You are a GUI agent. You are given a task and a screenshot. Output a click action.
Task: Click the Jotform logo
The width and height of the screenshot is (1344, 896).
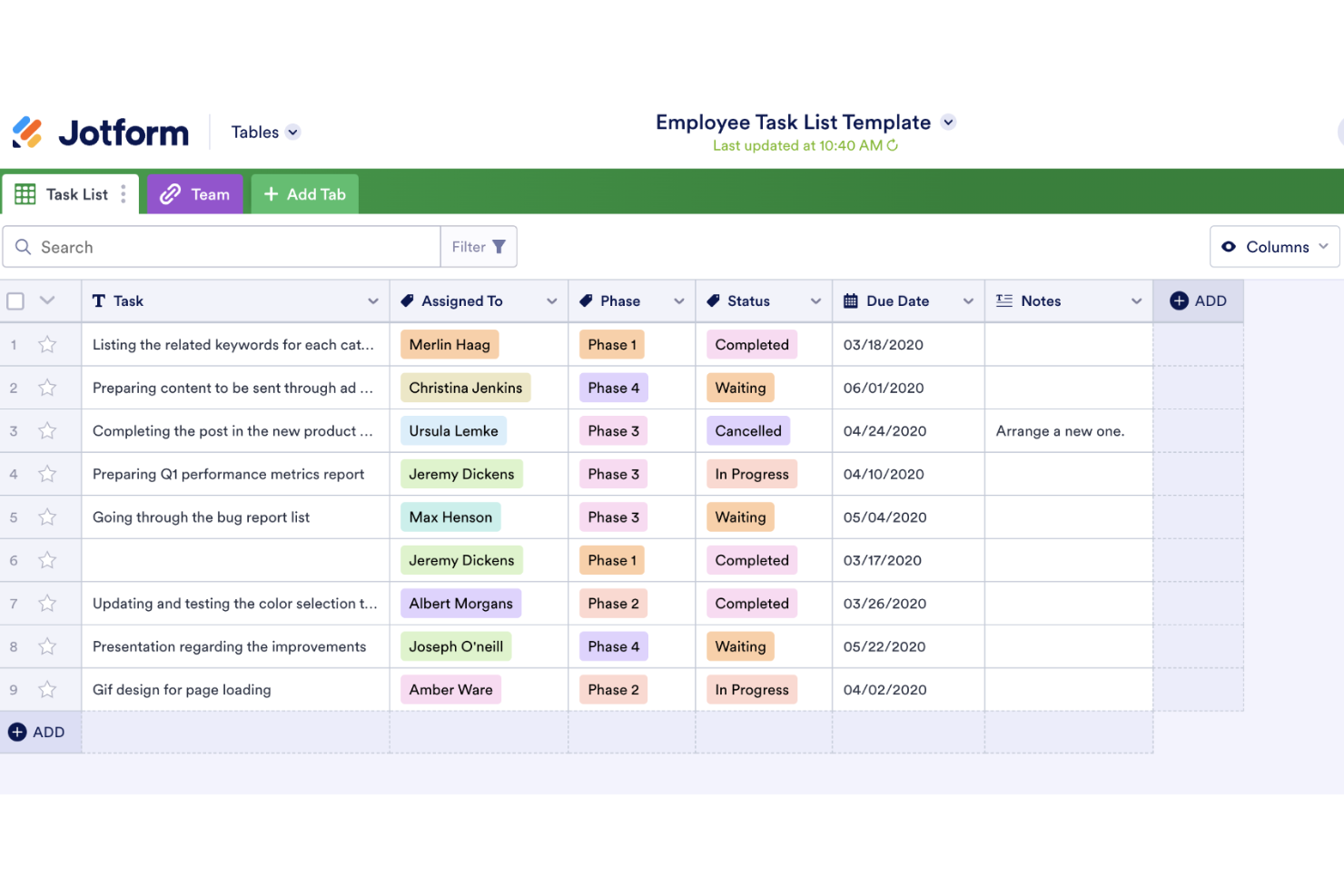pyautogui.click(x=100, y=132)
